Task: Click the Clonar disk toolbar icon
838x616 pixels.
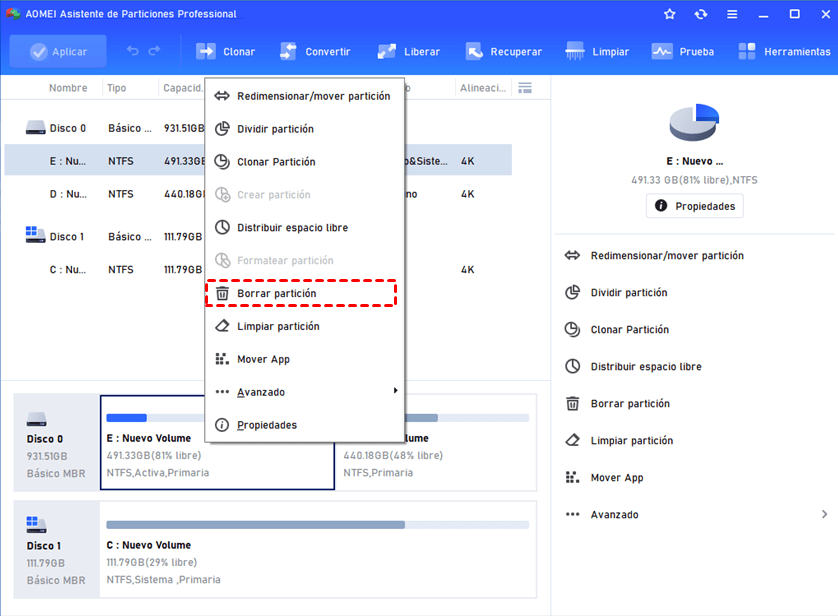Action: coord(205,51)
